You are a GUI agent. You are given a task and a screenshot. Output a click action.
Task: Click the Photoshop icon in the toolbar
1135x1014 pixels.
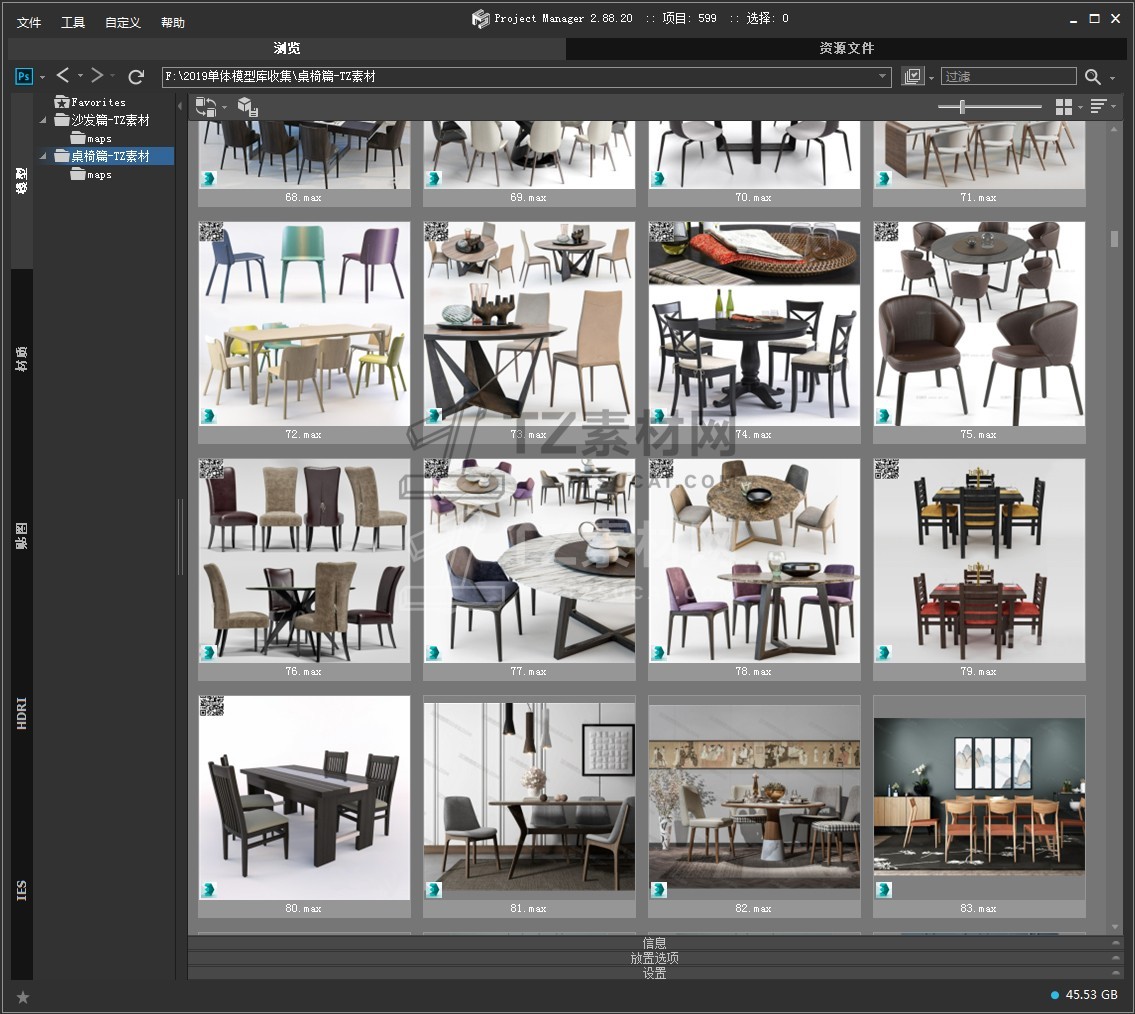(x=25, y=77)
